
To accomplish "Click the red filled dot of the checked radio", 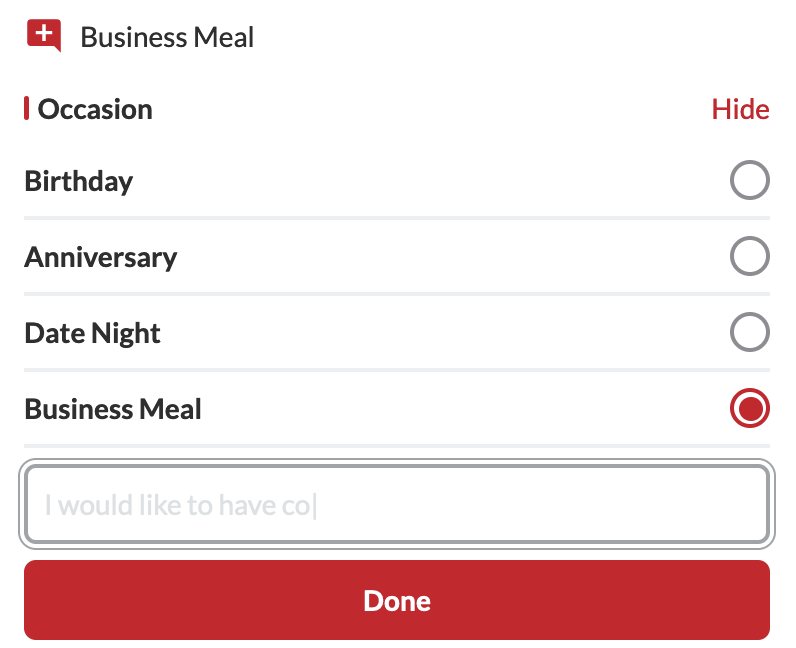I will 749,409.
